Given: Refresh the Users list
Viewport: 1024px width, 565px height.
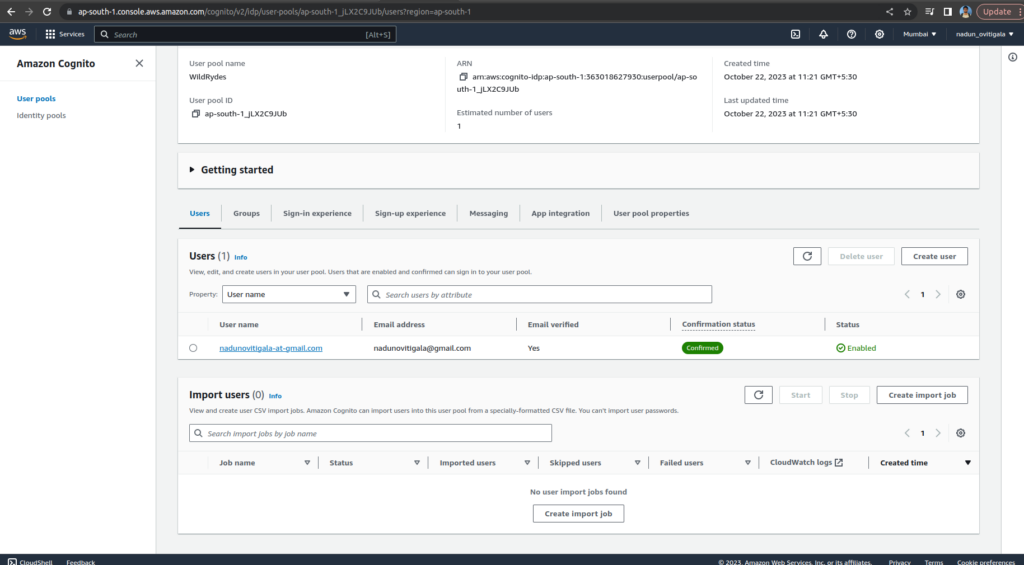Looking at the screenshot, I should pos(807,256).
